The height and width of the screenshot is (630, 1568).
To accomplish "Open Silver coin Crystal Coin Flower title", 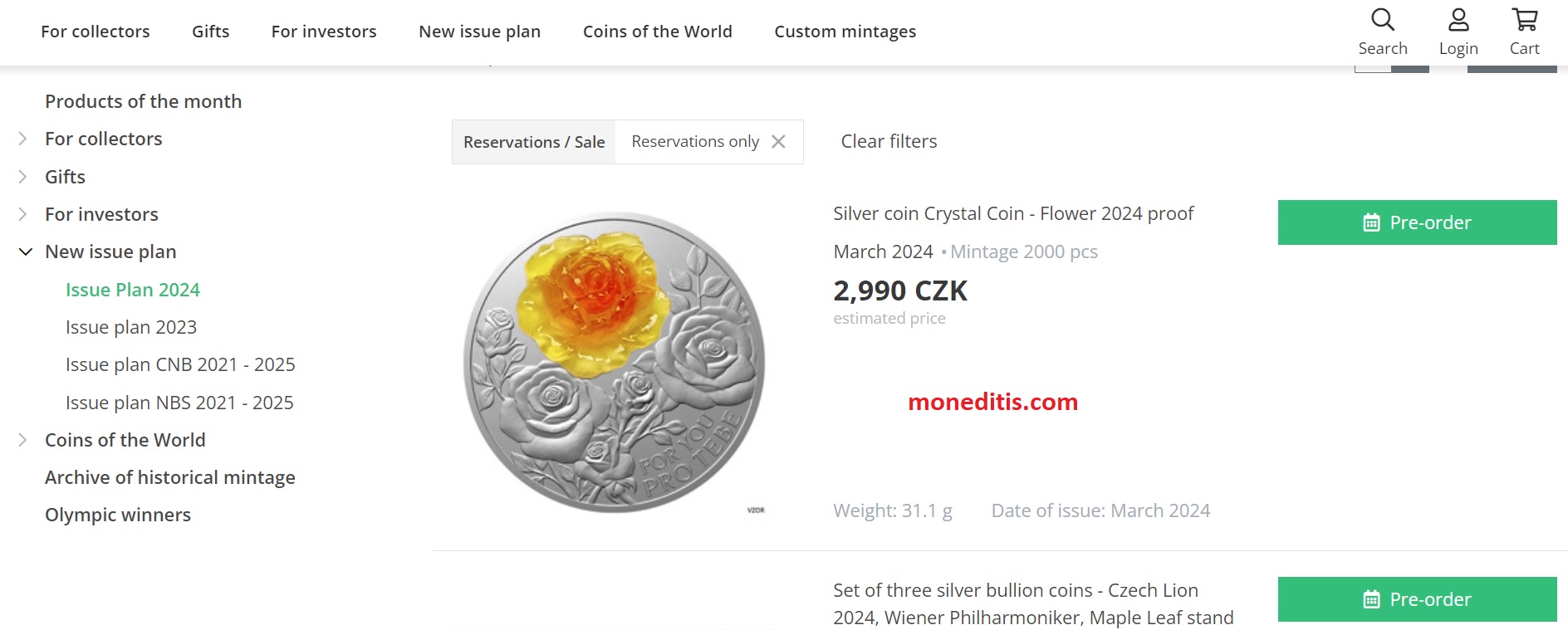I will coord(1013,214).
